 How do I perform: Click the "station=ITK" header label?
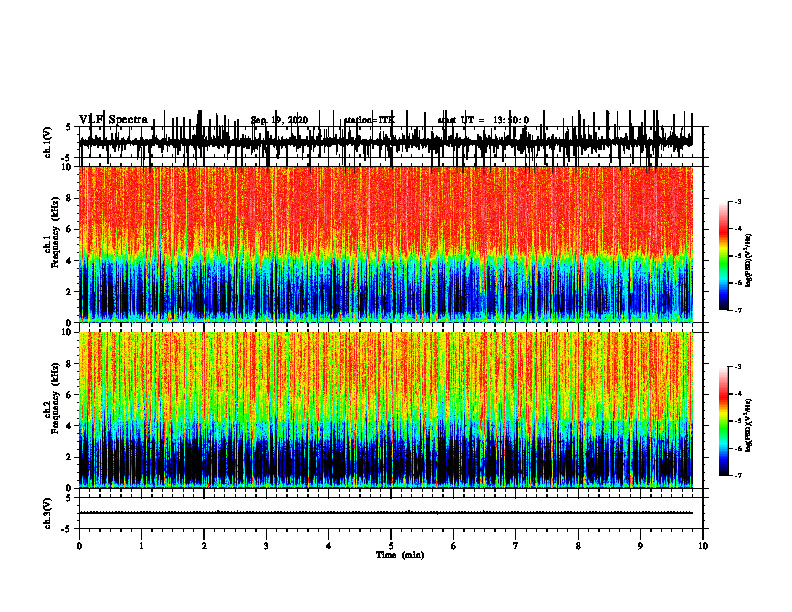tap(369, 120)
